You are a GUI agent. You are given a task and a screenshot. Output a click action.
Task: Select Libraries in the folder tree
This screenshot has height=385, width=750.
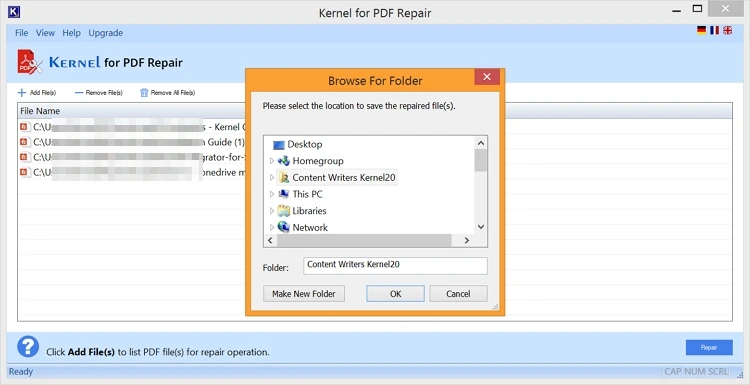(309, 211)
